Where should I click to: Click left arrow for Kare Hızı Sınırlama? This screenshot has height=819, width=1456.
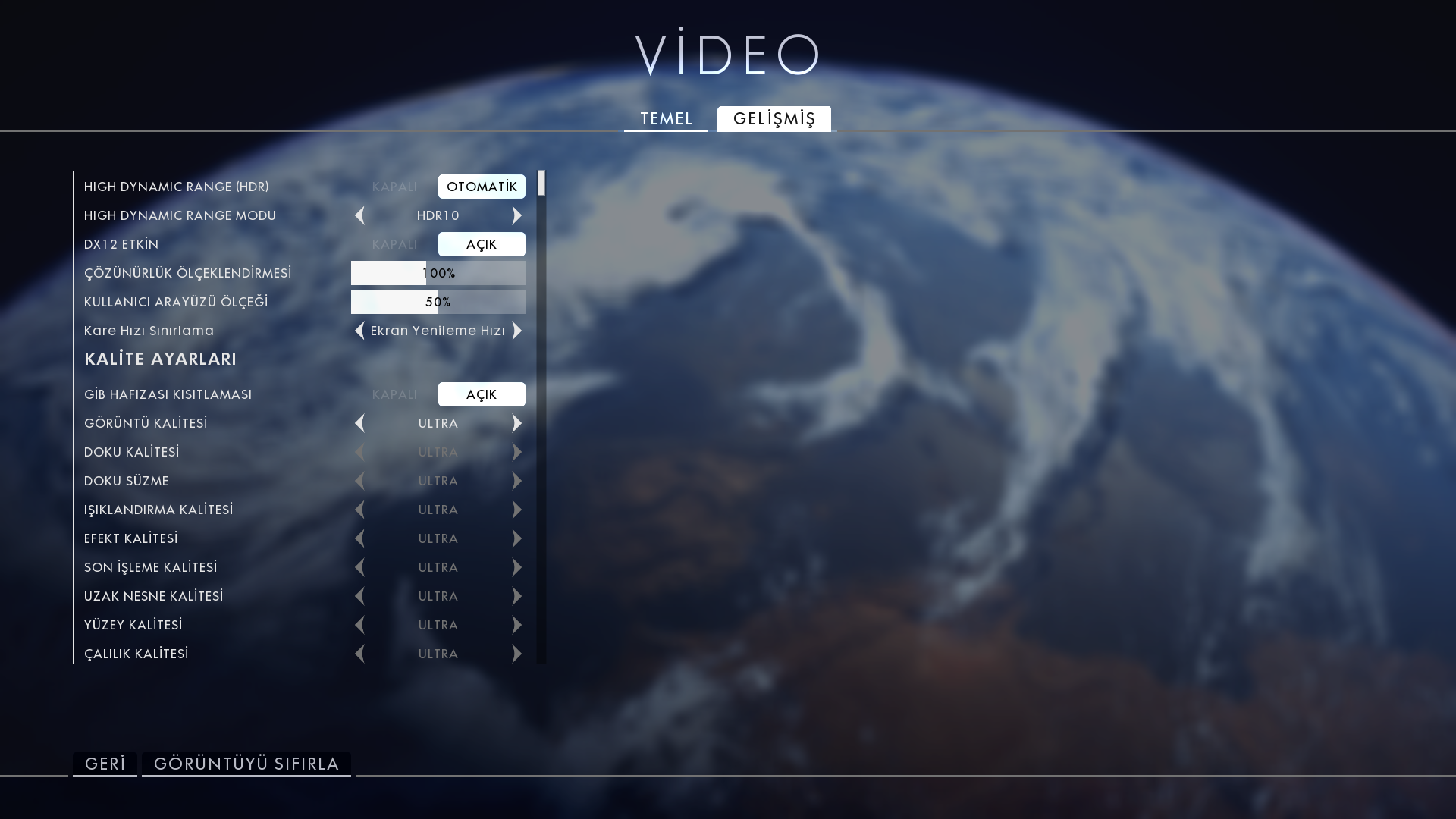359,331
